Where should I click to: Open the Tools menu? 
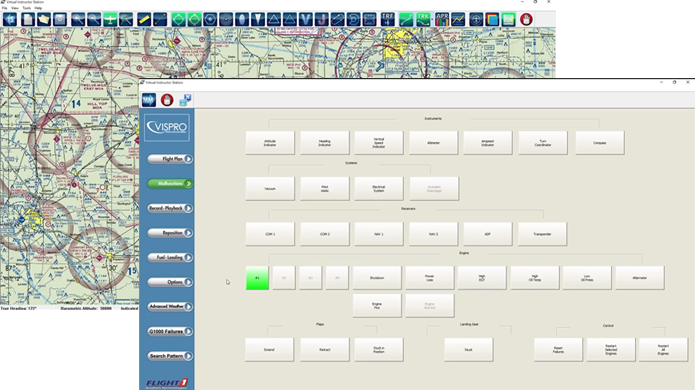click(x=27, y=8)
